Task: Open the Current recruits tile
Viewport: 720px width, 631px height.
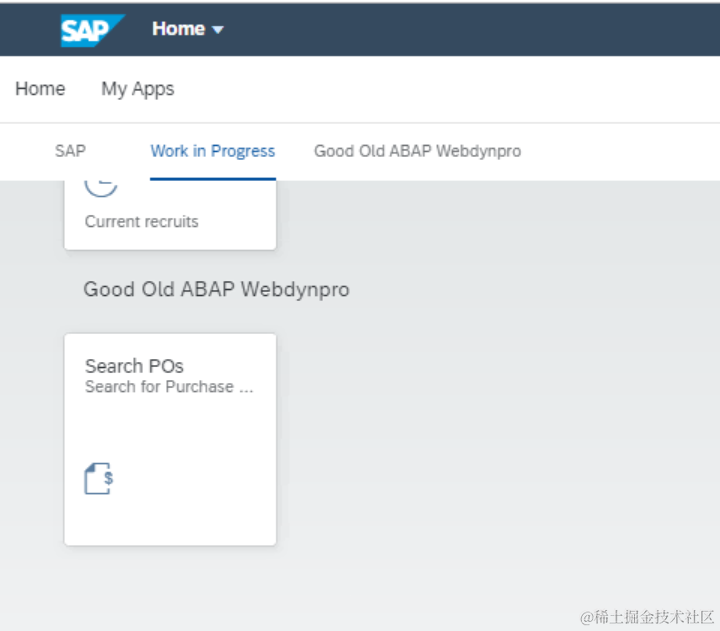Action: point(170,215)
